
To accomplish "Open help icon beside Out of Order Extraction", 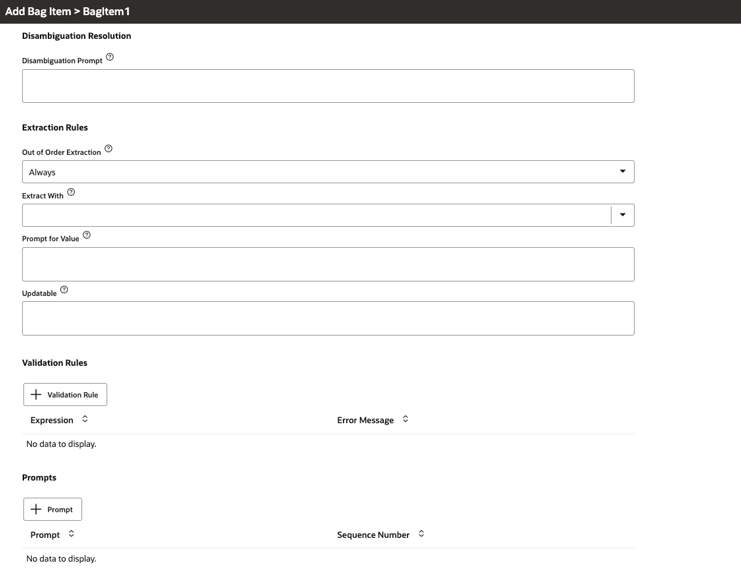I will click(x=108, y=149).
